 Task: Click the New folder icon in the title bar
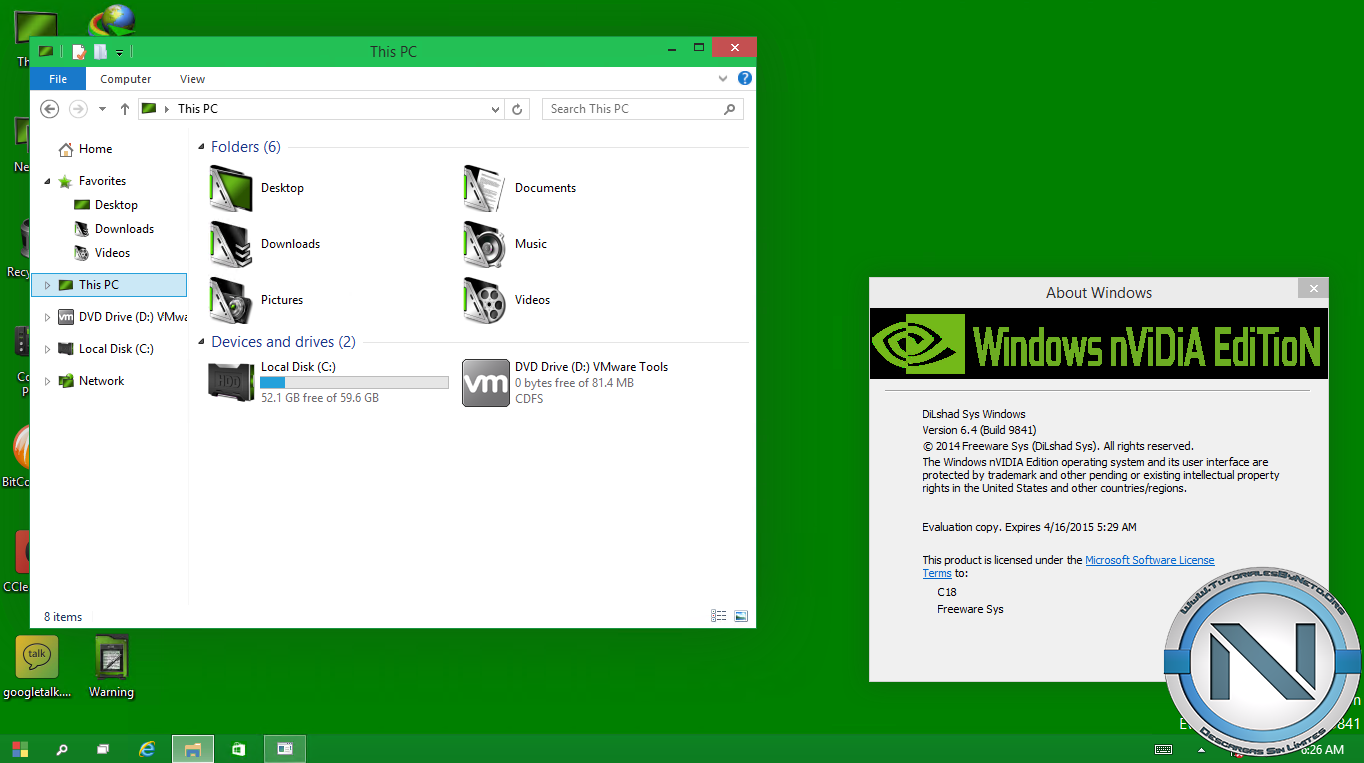click(x=100, y=52)
